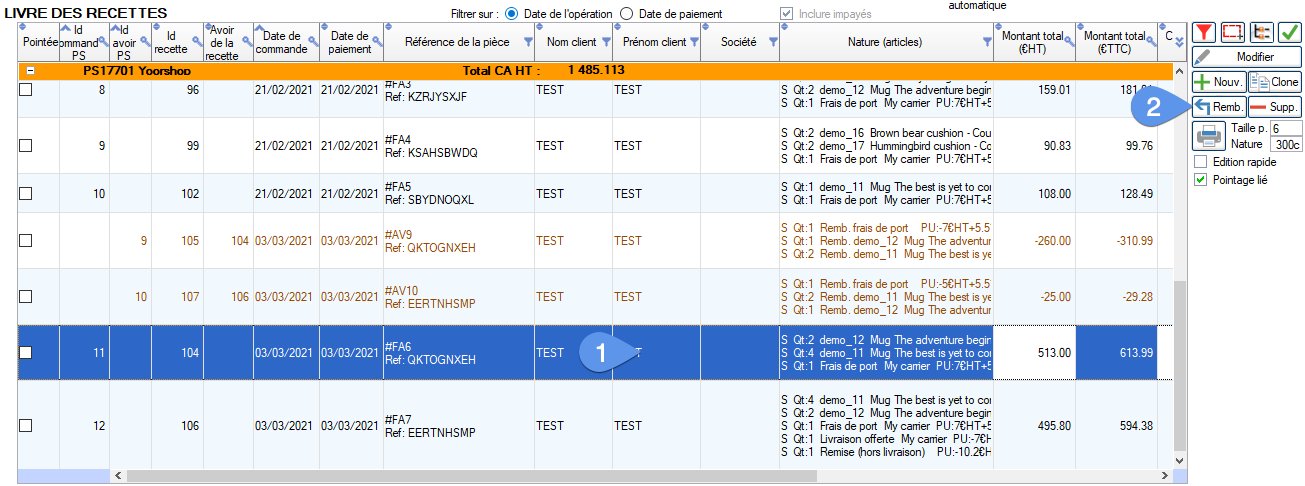Image resolution: width=1305 pixels, height=486 pixels.
Task: Select the Date de paiement radio button
Action: pos(627,14)
